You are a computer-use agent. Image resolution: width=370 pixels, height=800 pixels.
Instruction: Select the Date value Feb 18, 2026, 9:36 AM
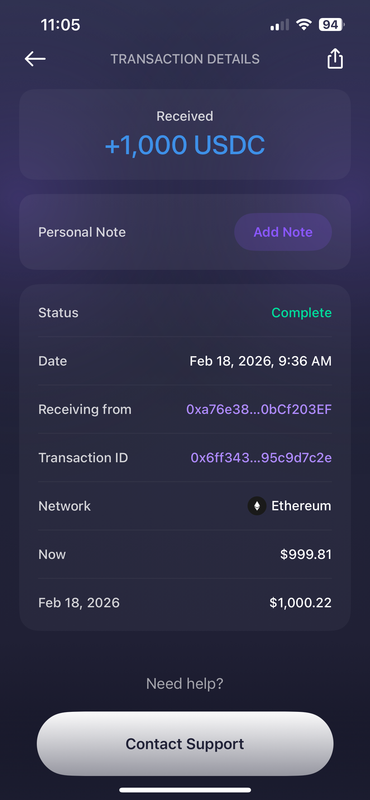click(261, 362)
